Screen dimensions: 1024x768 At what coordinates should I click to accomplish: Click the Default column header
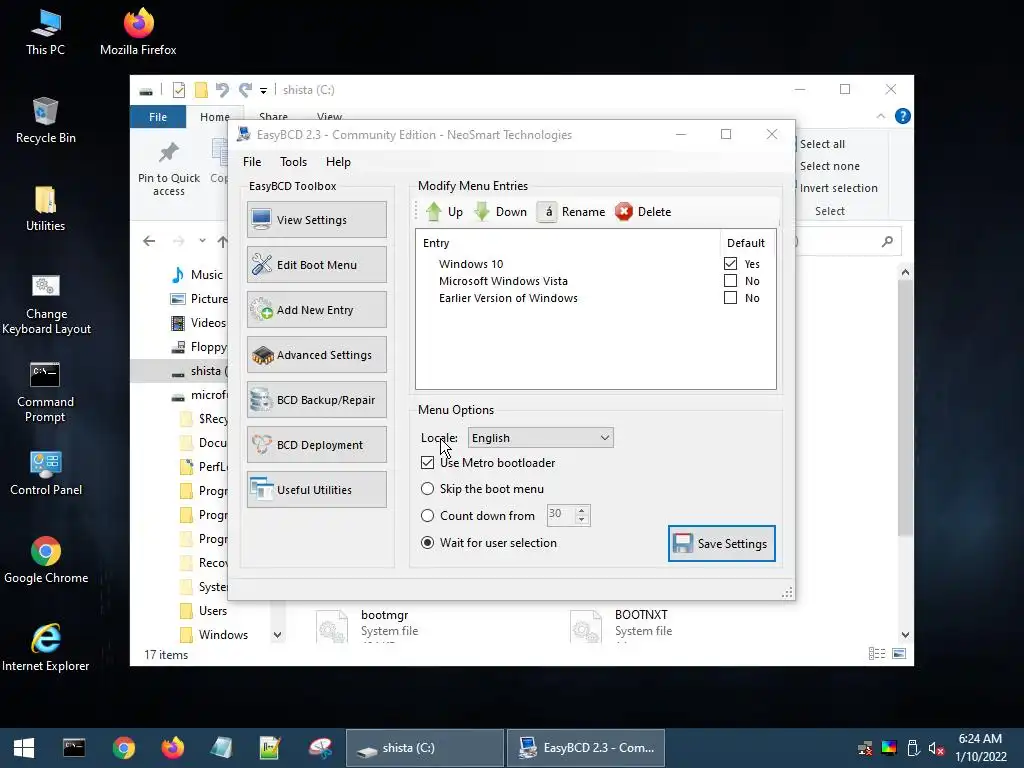(x=747, y=243)
